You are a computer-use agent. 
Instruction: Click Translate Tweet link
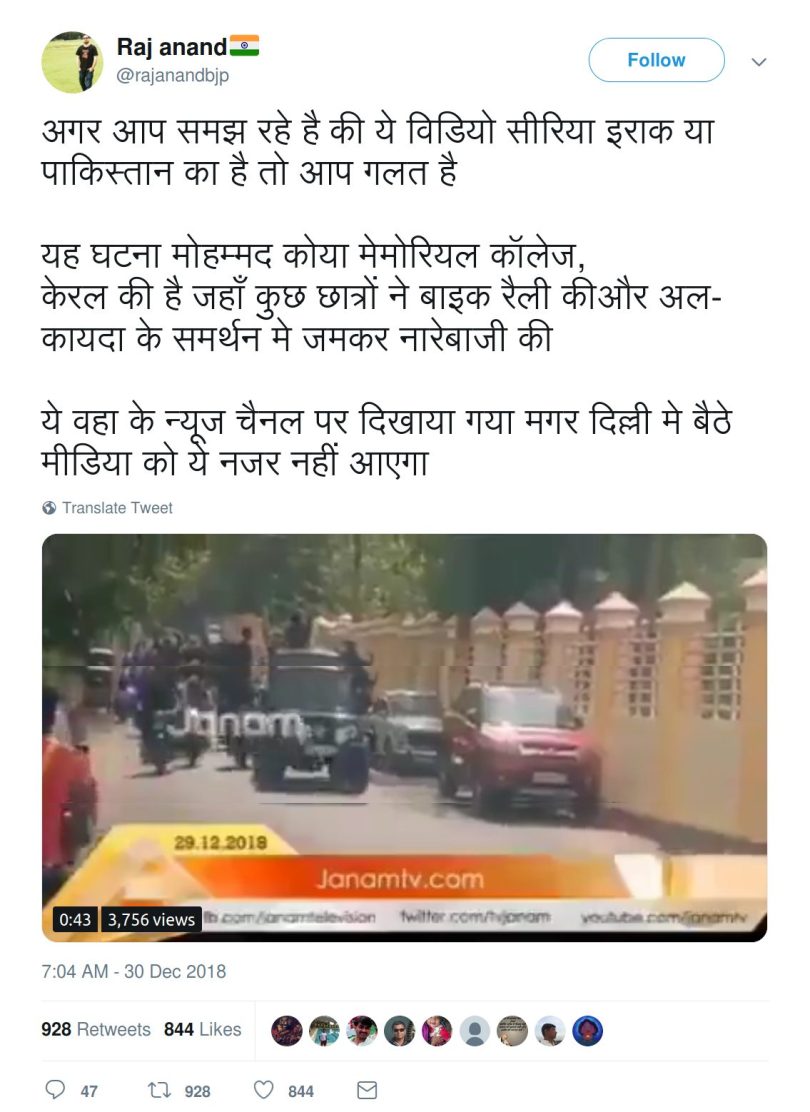point(117,508)
